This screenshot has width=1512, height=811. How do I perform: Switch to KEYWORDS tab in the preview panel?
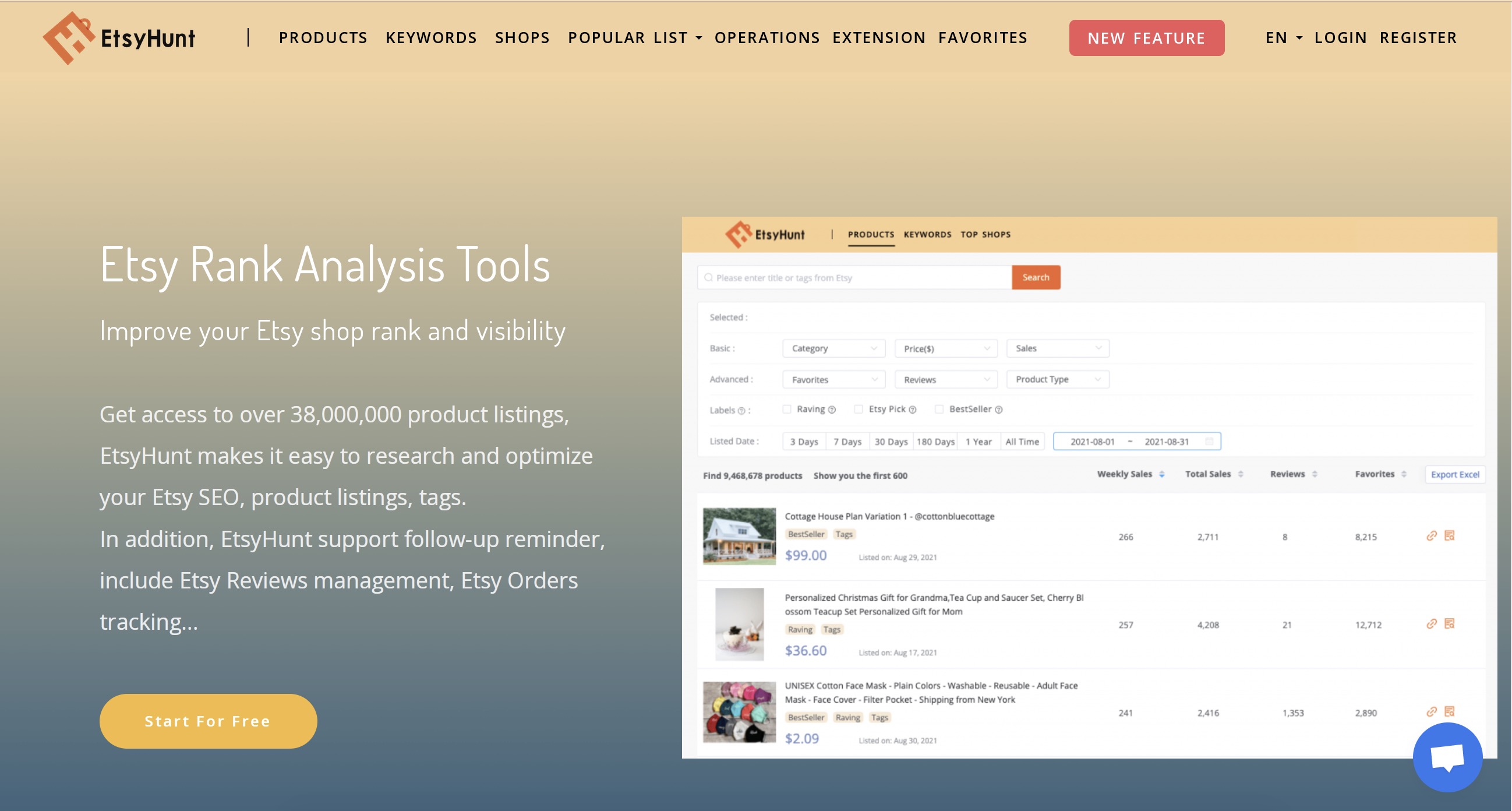pyautogui.click(x=927, y=234)
